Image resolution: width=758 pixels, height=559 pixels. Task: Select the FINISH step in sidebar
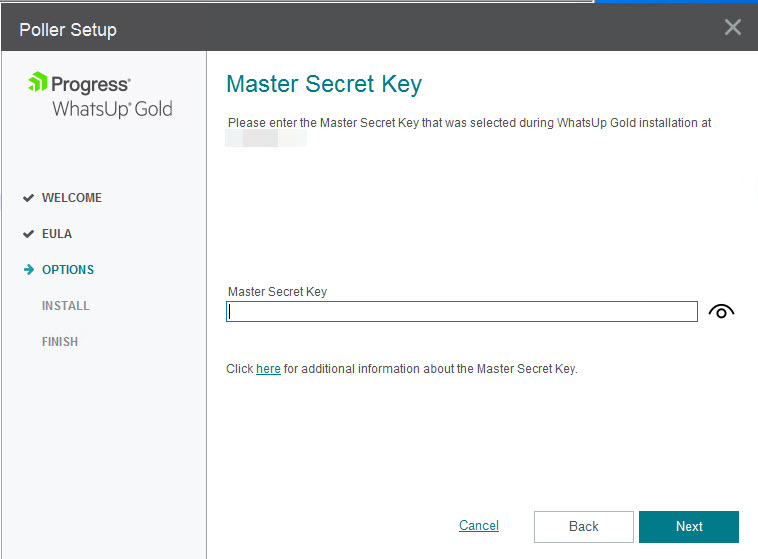[59, 342]
